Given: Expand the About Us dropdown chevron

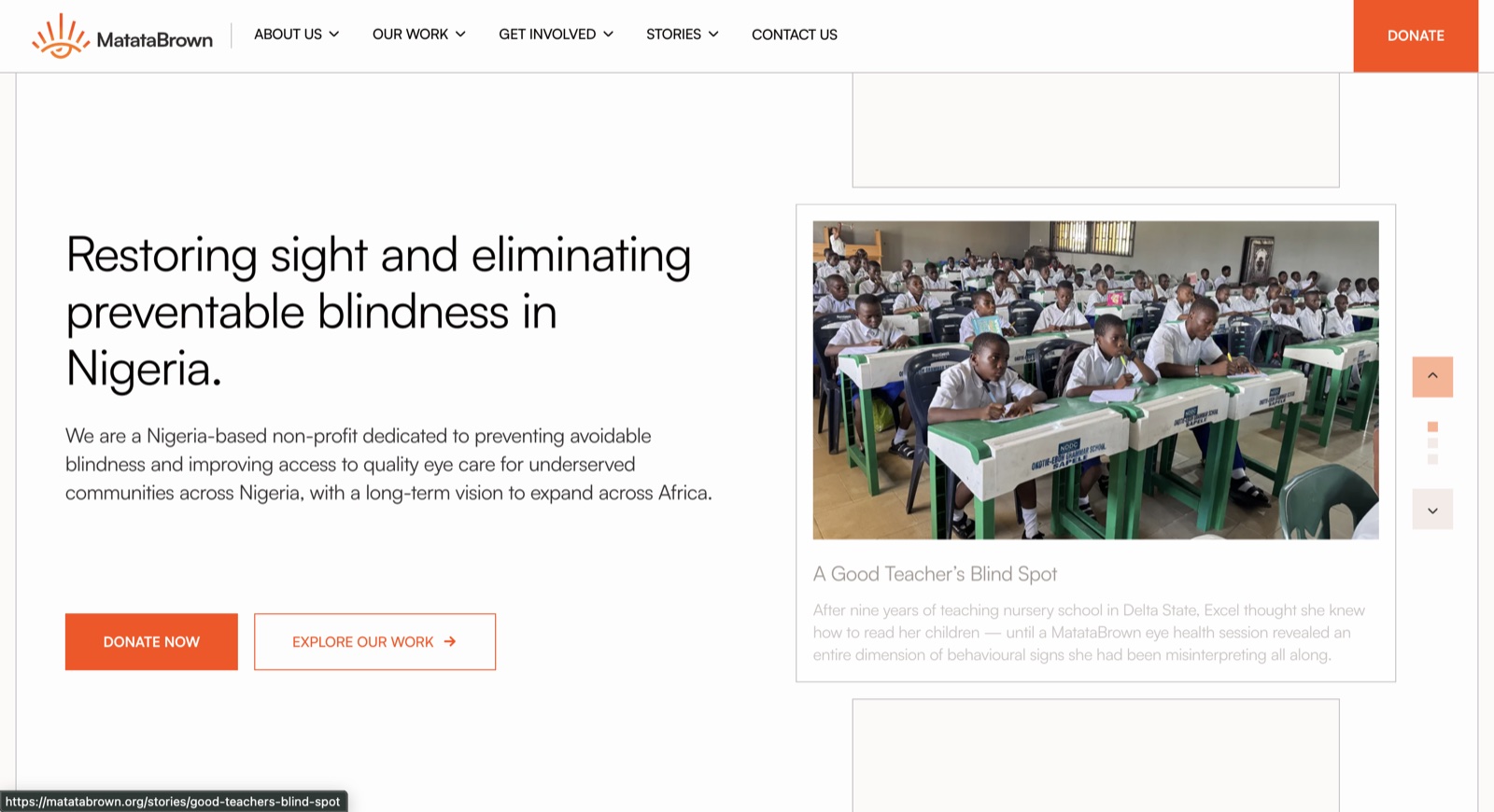Looking at the screenshot, I should pos(334,35).
